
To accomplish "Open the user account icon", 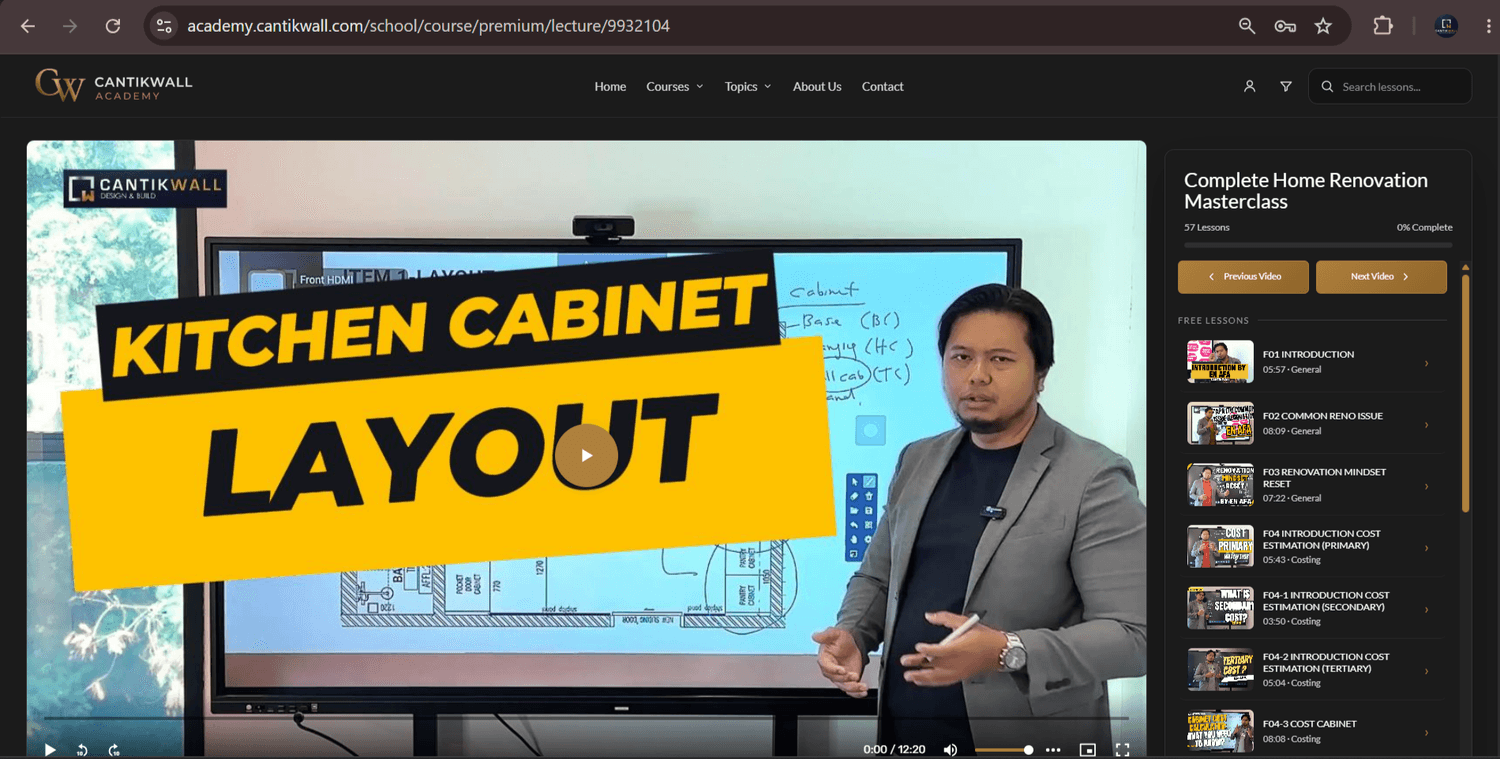I will [1249, 87].
